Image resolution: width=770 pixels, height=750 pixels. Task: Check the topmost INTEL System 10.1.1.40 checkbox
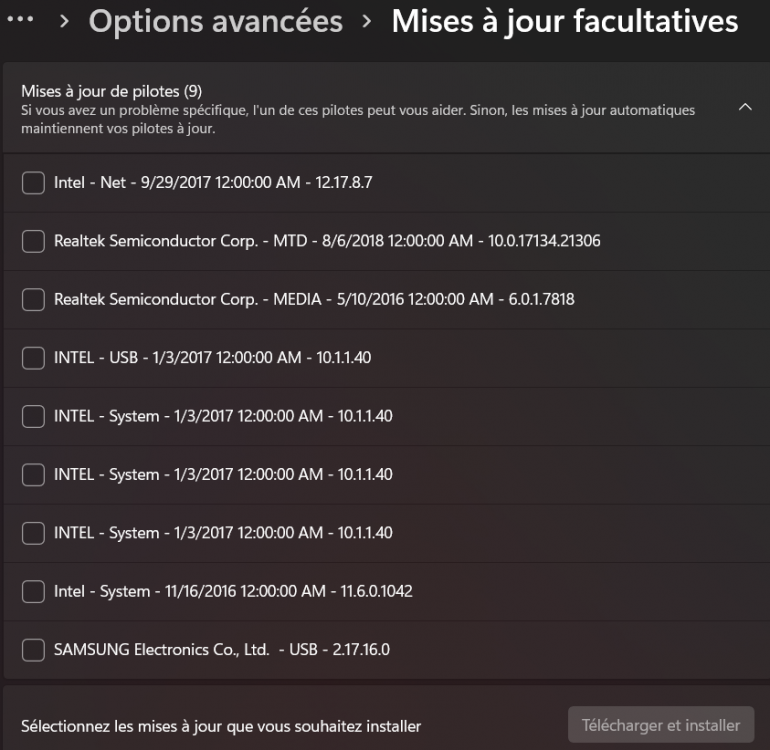[x=33, y=416]
